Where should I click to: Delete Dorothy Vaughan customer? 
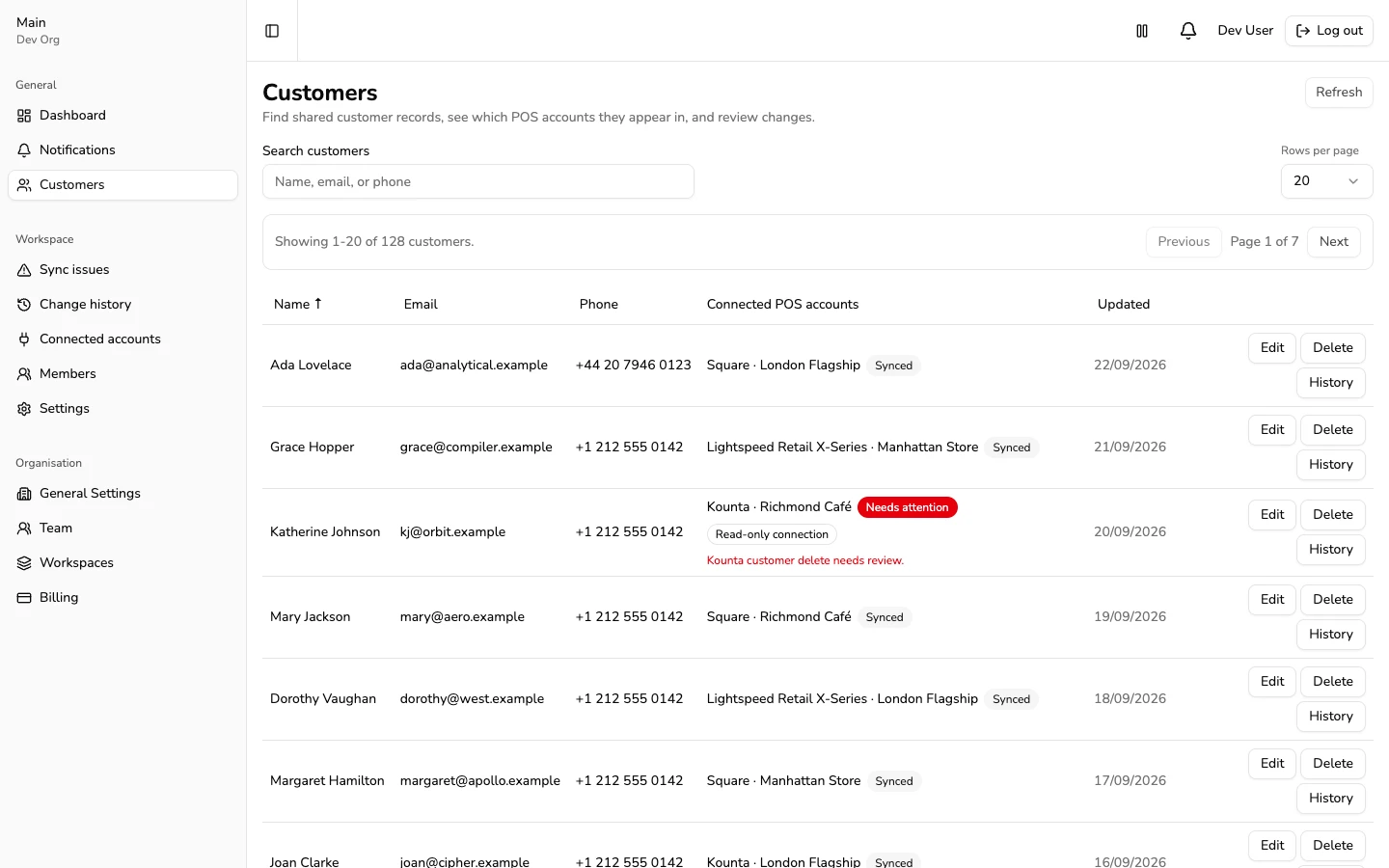1333,682
